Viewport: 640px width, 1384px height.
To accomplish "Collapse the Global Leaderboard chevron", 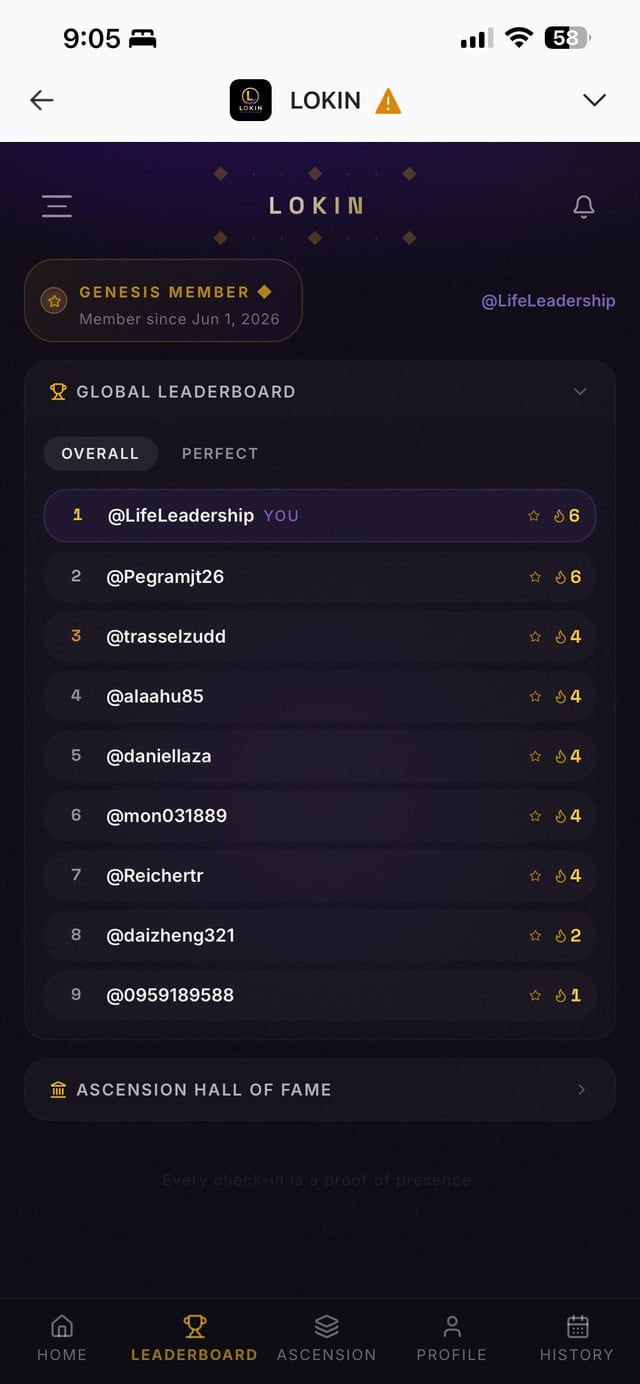I will (x=580, y=392).
